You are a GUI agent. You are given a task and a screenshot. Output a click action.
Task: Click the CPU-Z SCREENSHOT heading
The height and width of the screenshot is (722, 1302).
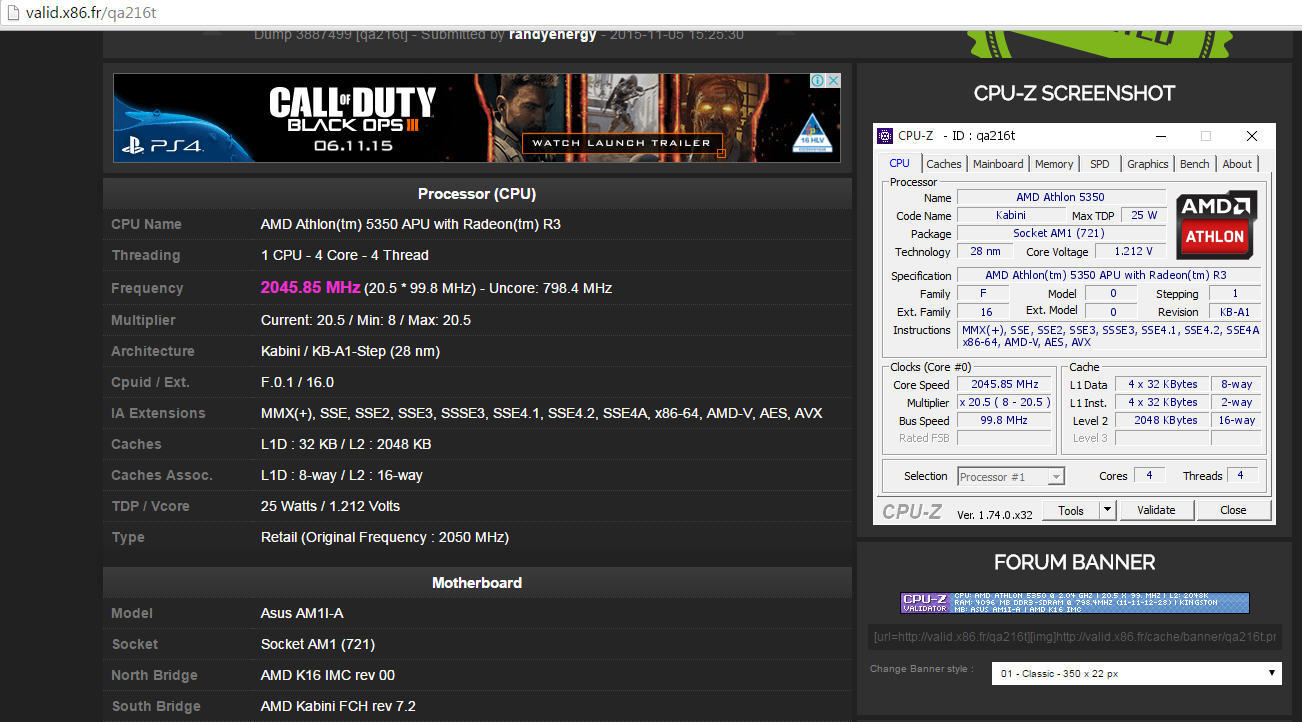tap(1075, 93)
